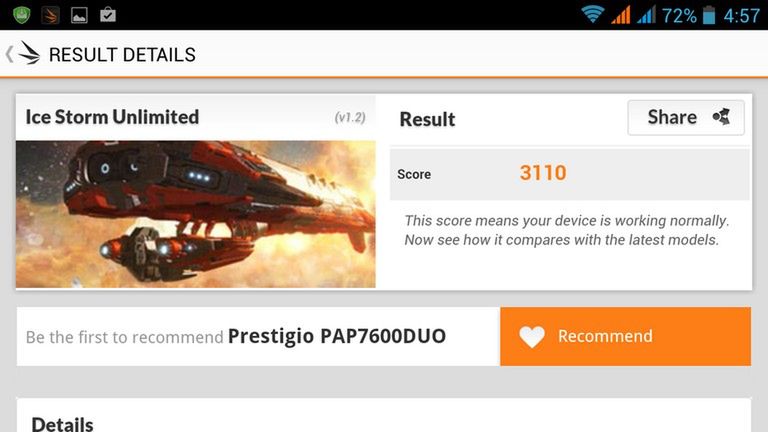The image size is (768, 432).
Task: Tap the battery icon in status bar
Action: pyautogui.click(x=709, y=15)
